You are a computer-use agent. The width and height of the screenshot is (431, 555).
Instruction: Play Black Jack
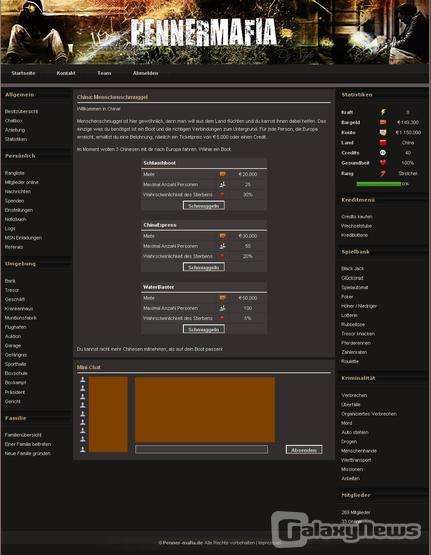(x=352, y=269)
